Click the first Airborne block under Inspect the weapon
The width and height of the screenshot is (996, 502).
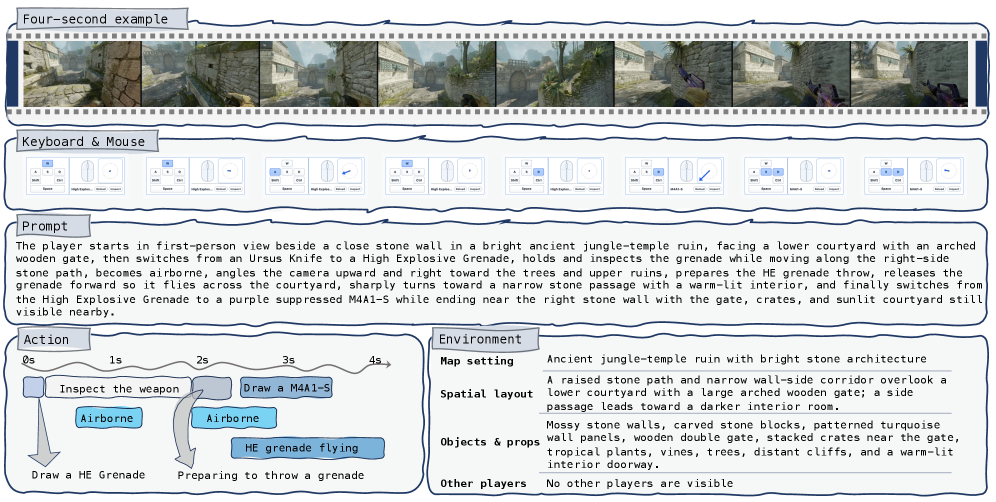click(109, 418)
